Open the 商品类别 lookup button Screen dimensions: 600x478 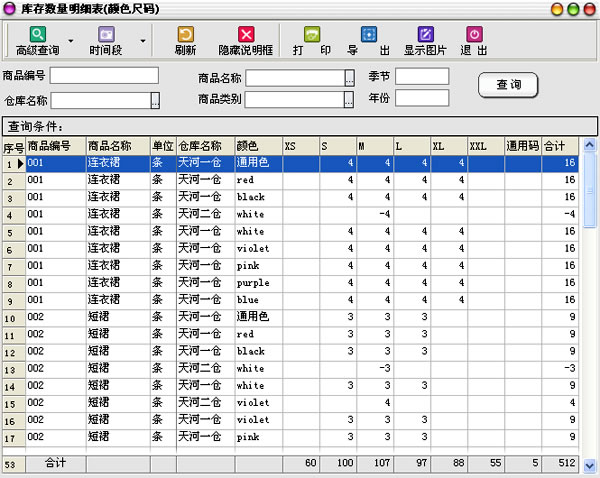click(x=349, y=99)
